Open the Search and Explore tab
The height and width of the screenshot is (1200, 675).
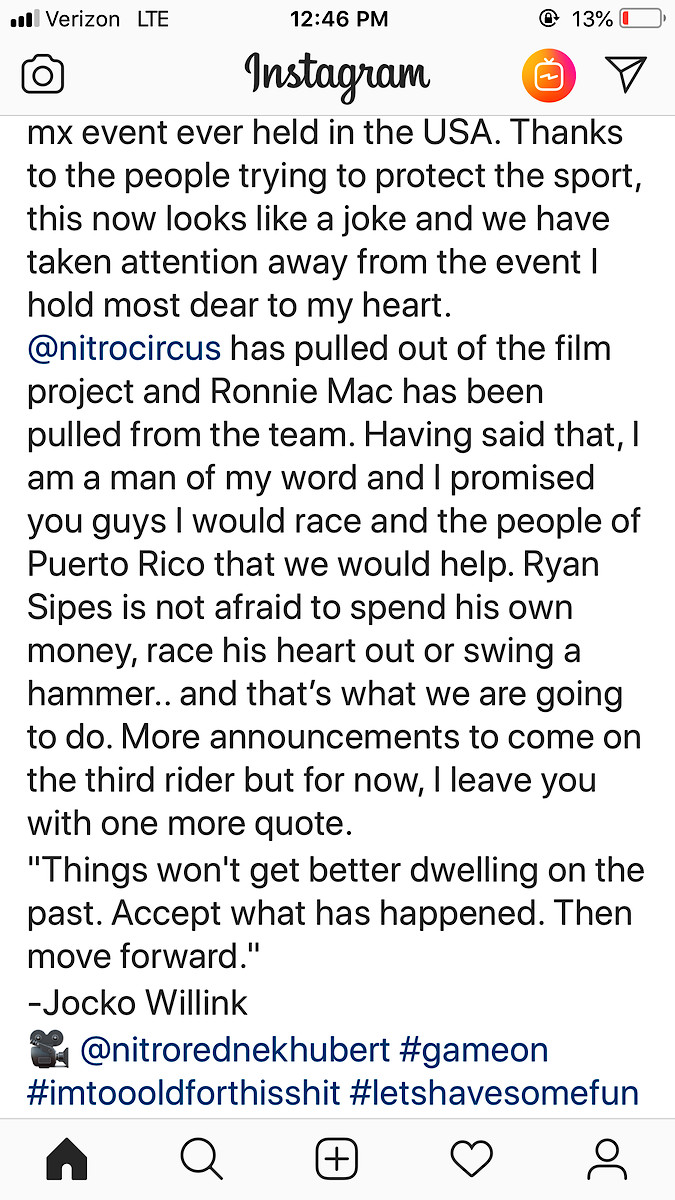201,1159
